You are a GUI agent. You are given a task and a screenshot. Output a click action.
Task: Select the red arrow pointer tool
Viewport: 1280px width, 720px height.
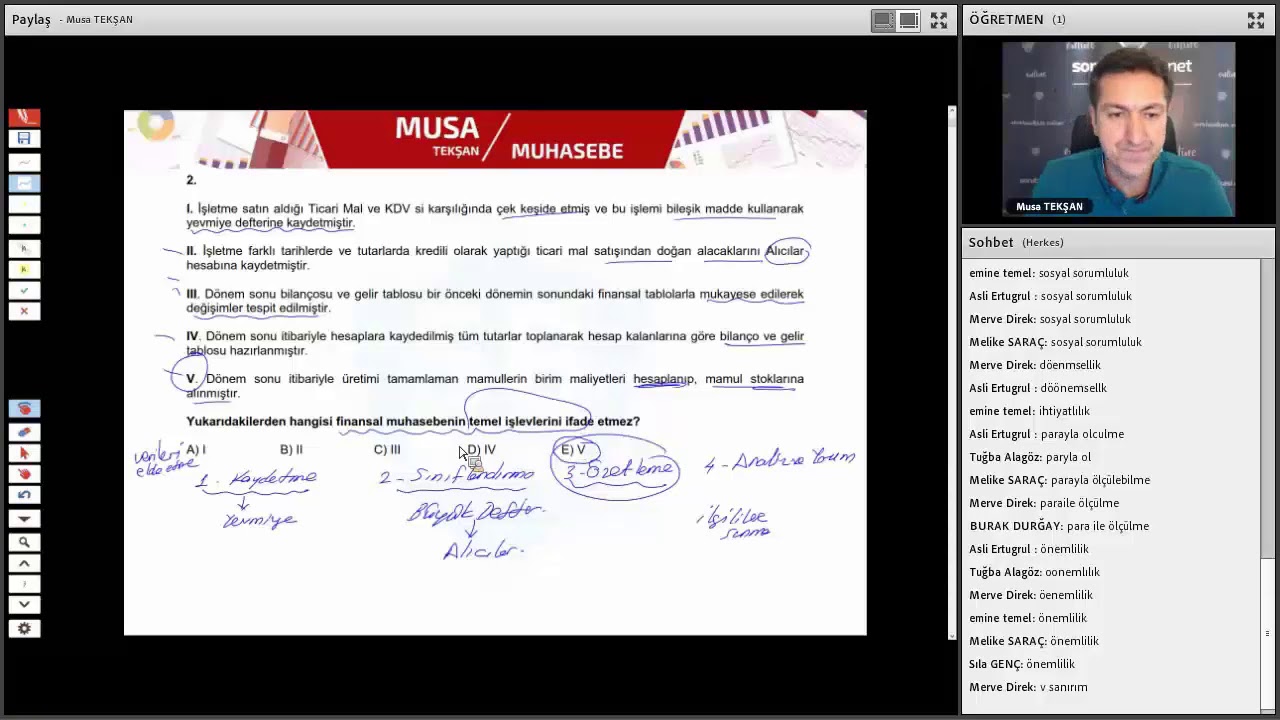24,453
